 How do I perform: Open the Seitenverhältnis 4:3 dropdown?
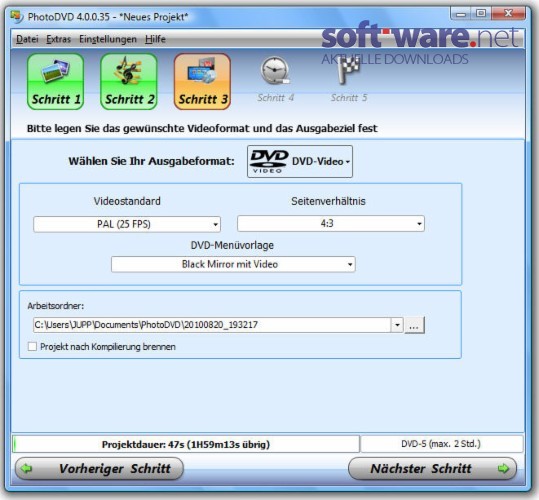[331, 224]
